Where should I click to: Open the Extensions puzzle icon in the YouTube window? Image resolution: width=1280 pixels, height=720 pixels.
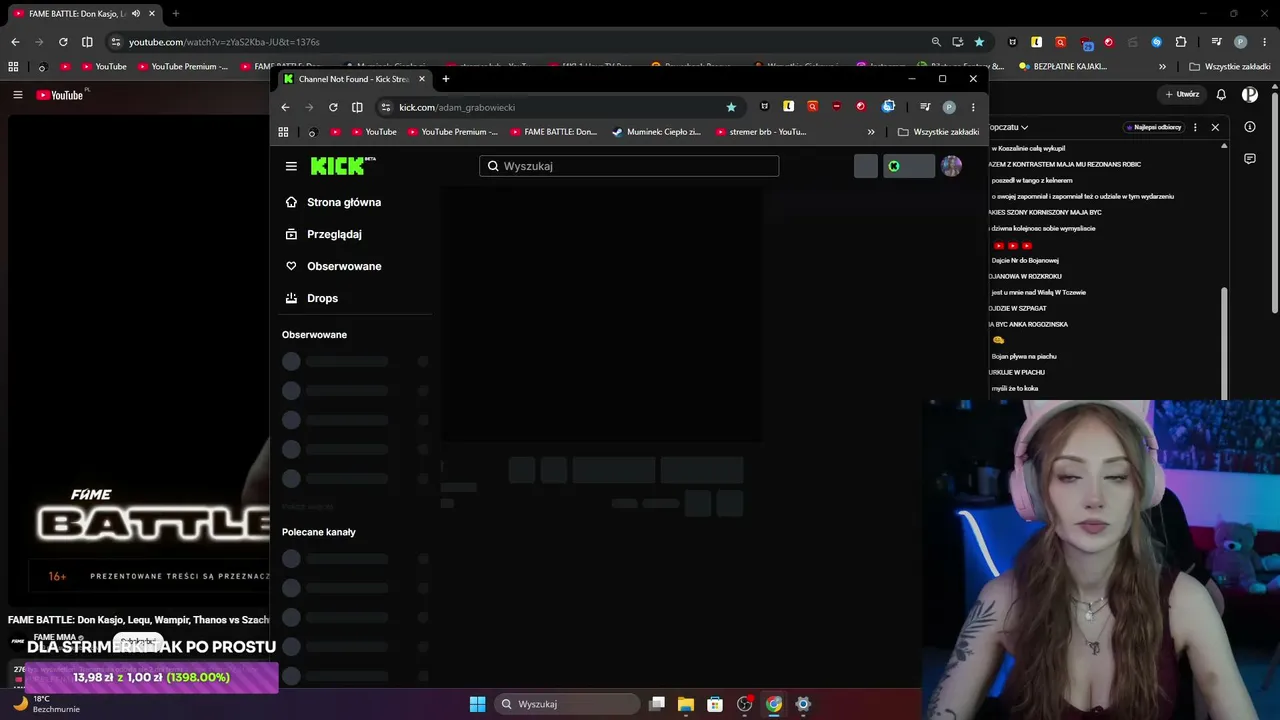pyautogui.click(x=1181, y=42)
